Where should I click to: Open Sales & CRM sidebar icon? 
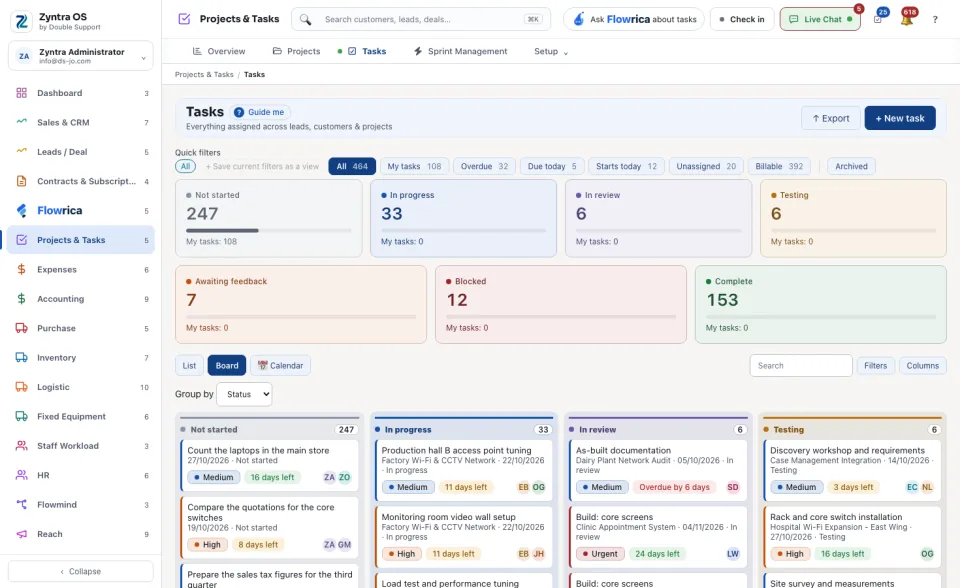21,122
